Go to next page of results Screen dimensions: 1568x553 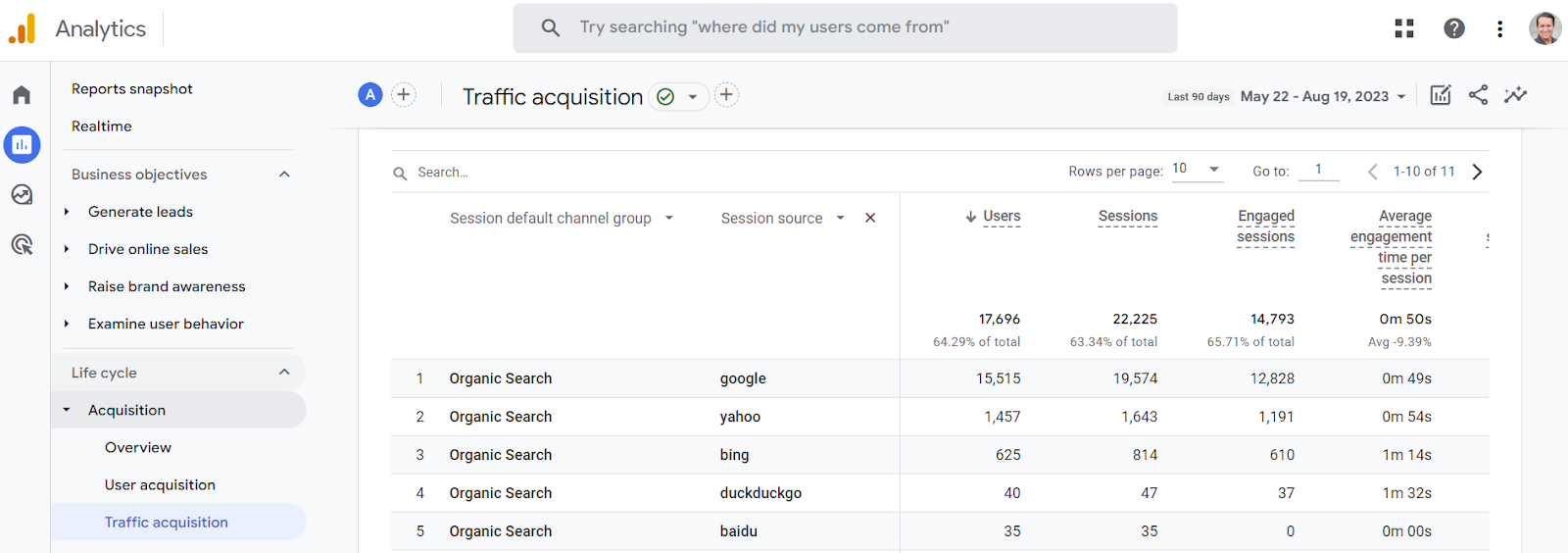pyautogui.click(x=1477, y=172)
